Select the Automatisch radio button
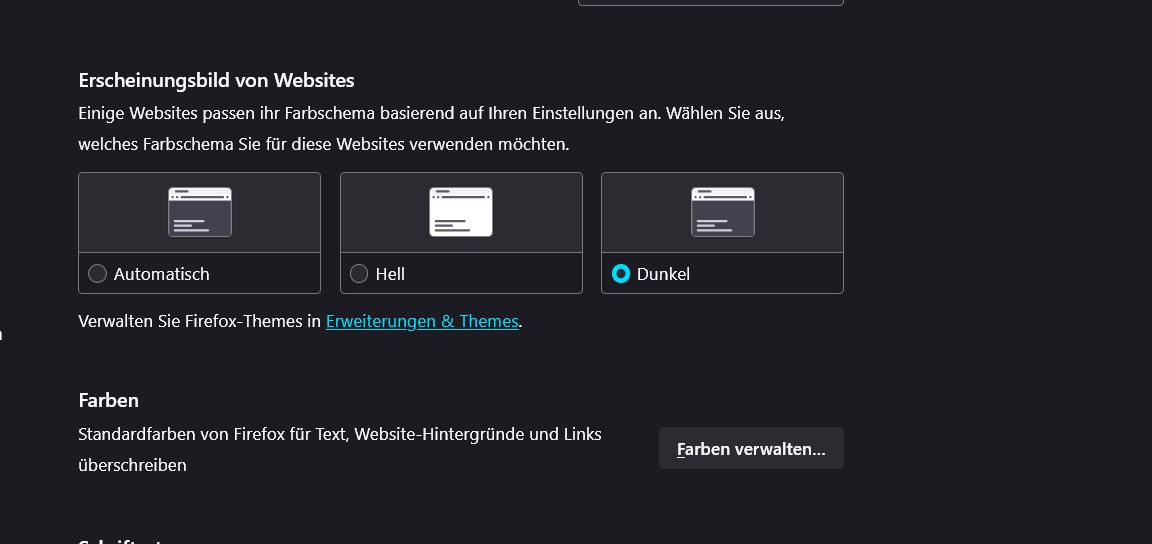 tap(97, 274)
